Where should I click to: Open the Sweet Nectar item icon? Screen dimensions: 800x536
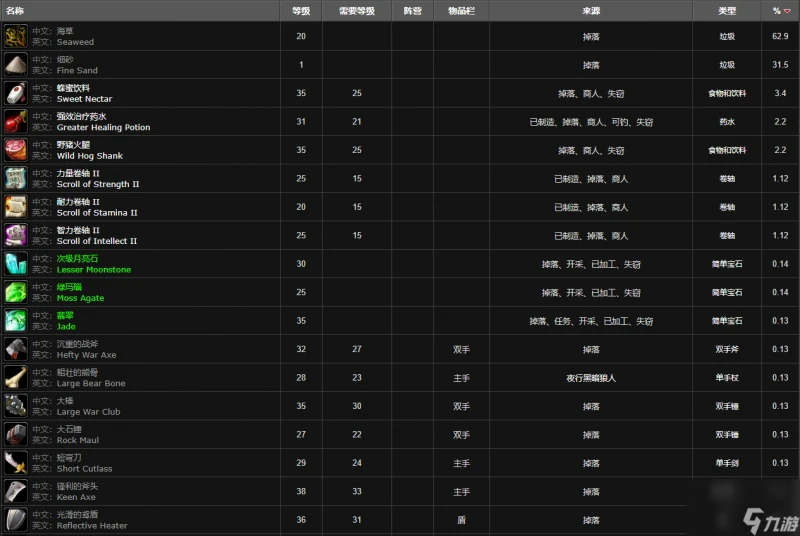(15, 94)
